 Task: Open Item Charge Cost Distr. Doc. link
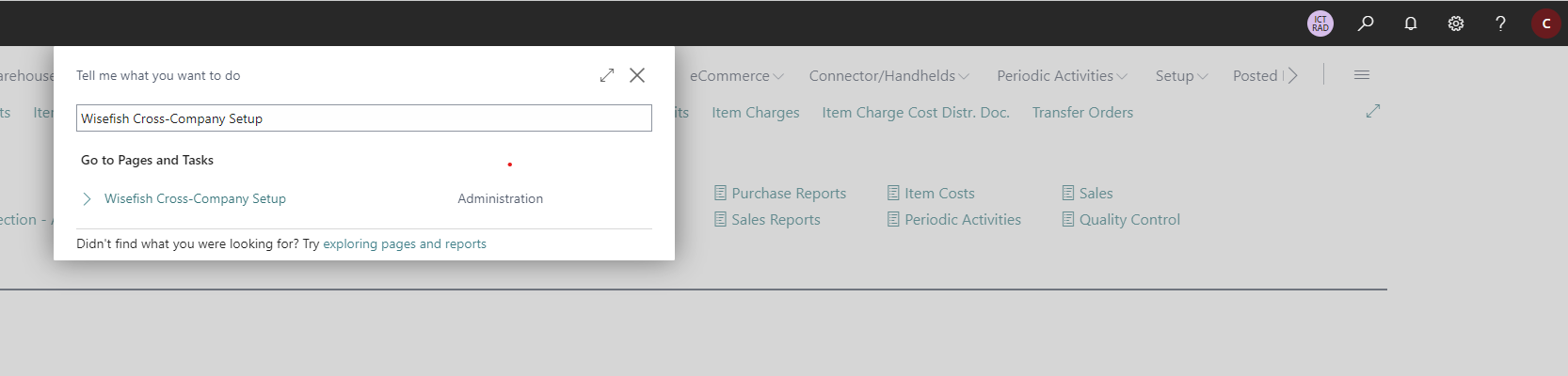pyautogui.click(x=916, y=113)
